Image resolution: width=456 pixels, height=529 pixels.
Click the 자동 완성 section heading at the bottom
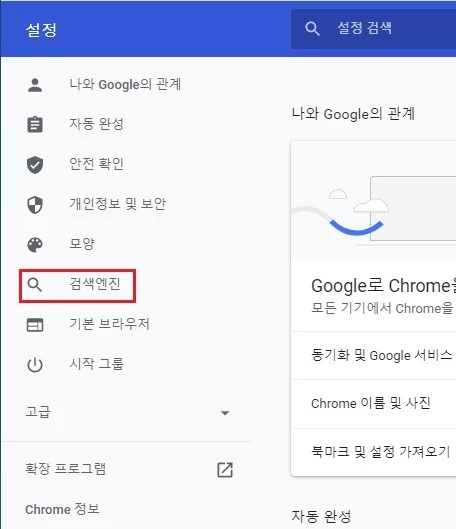click(x=321, y=517)
